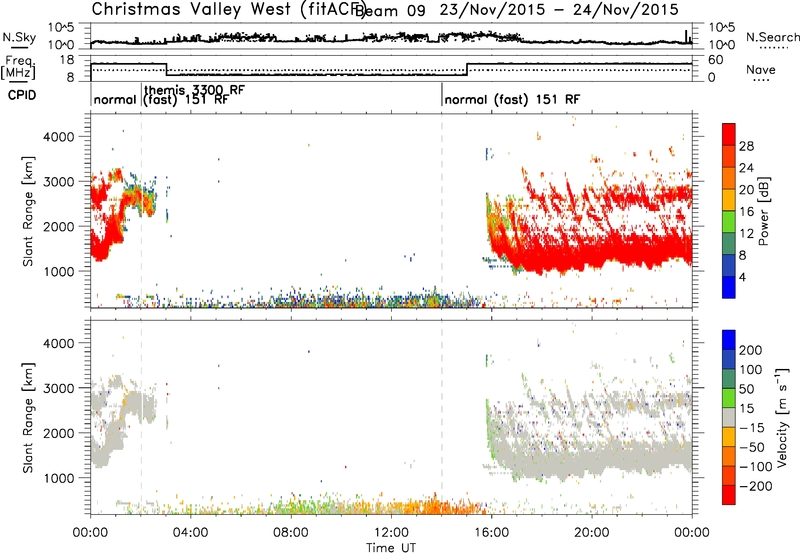Click the 'Nave' legend label
Image resolution: width=800 pixels, height=554 pixels.
pyautogui.click(x=761, y=69)
